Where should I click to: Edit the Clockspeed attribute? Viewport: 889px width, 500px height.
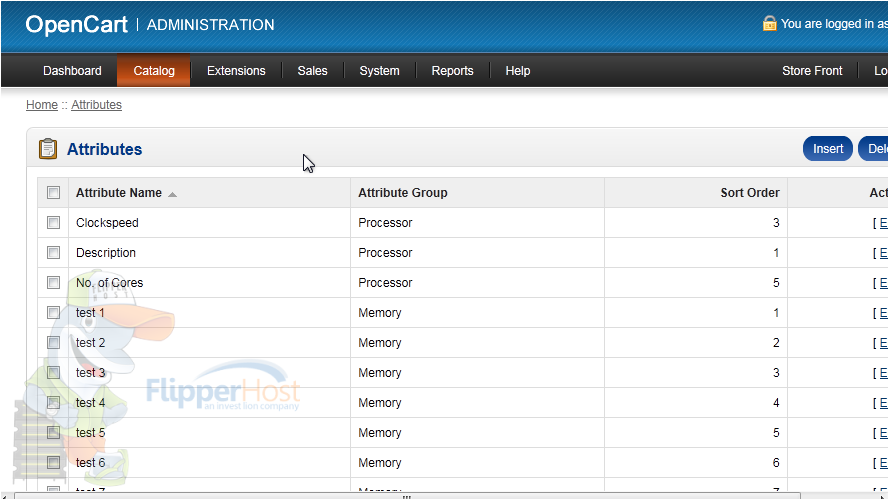click(883, 223)
